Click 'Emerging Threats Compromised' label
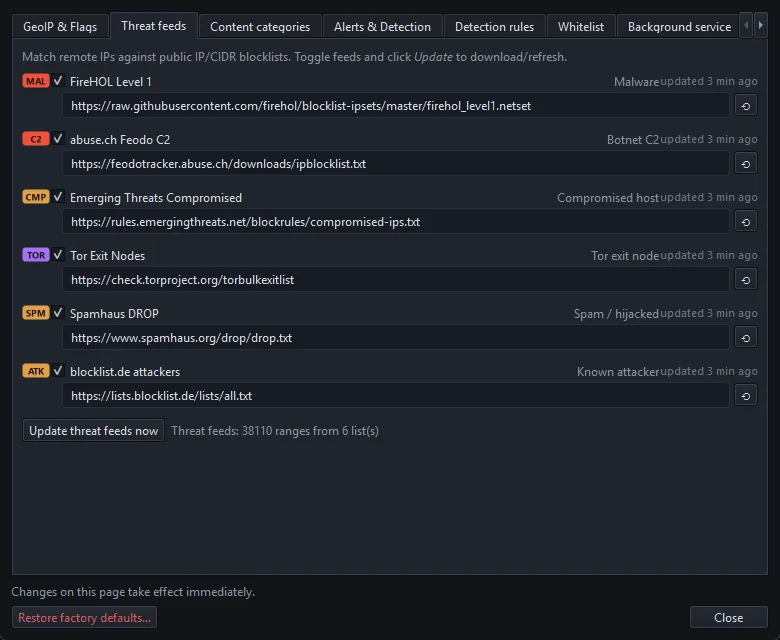780x640 pixels. tap(156, 198)
